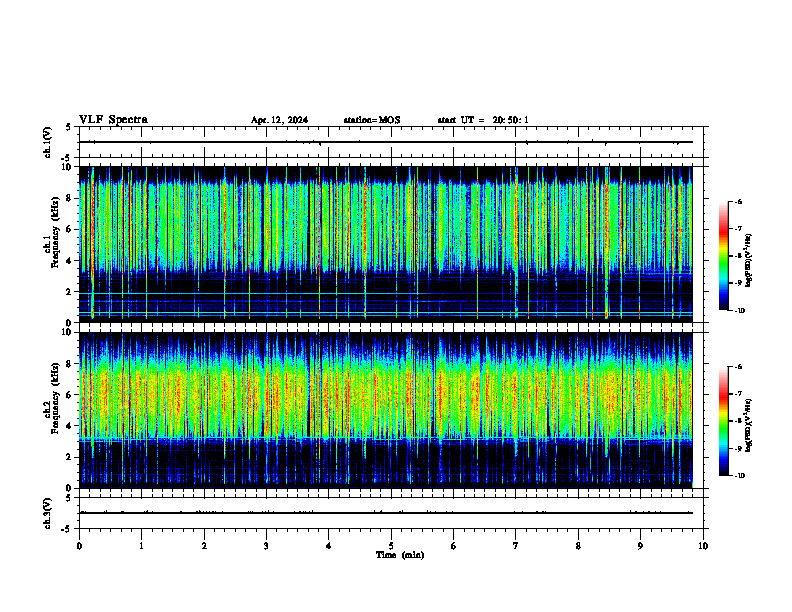This screenshot has width=792, height=612.
Task: Click time axis tick label 7
Action: pyautogui.click(x=516, y=546)
